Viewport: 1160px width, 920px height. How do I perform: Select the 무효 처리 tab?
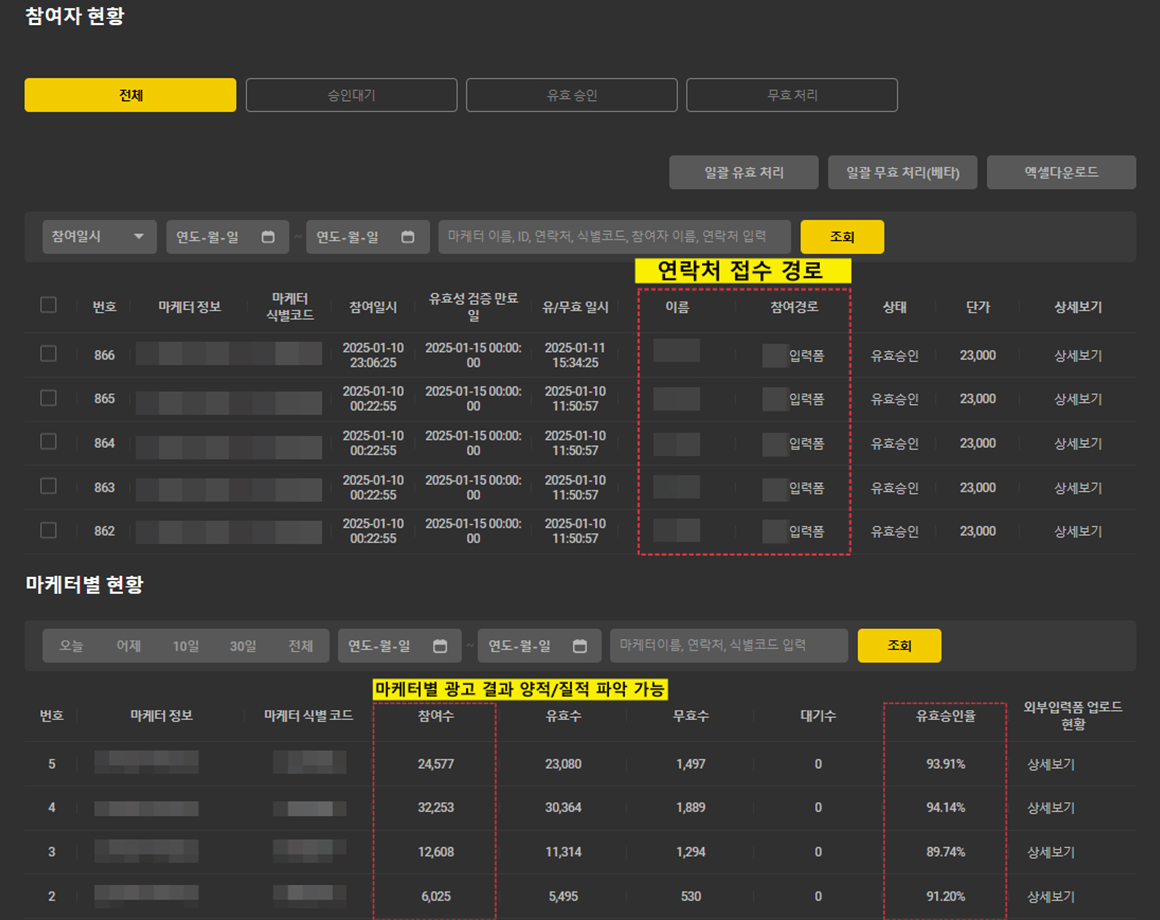791,95
